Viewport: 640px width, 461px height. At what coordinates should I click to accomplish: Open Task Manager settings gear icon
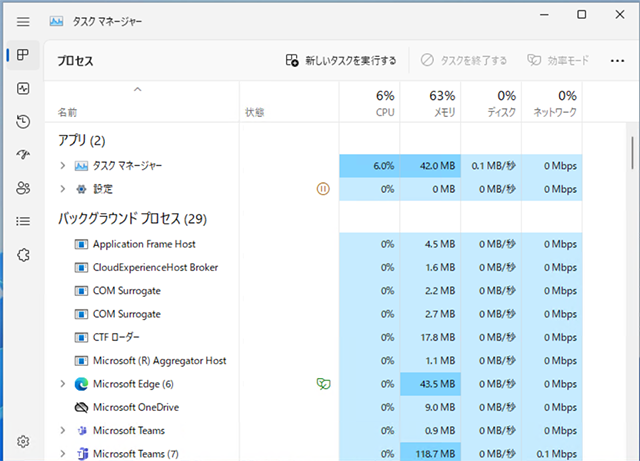(x=23, y=441)
